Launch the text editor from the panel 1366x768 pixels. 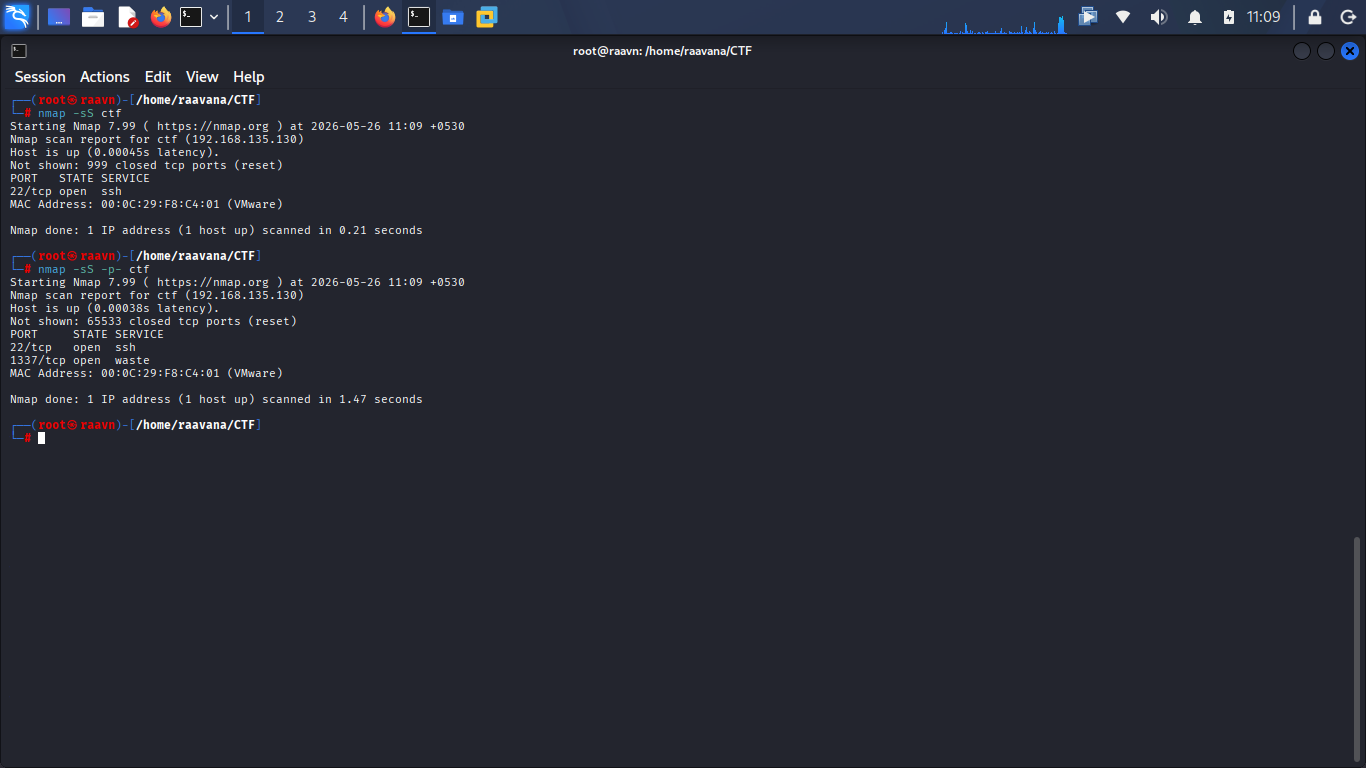tap(127, 17)
